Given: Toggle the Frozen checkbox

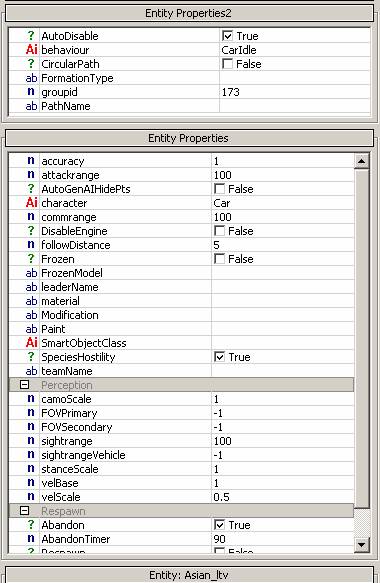Looking at the screenshot, I should pos(219,259).
